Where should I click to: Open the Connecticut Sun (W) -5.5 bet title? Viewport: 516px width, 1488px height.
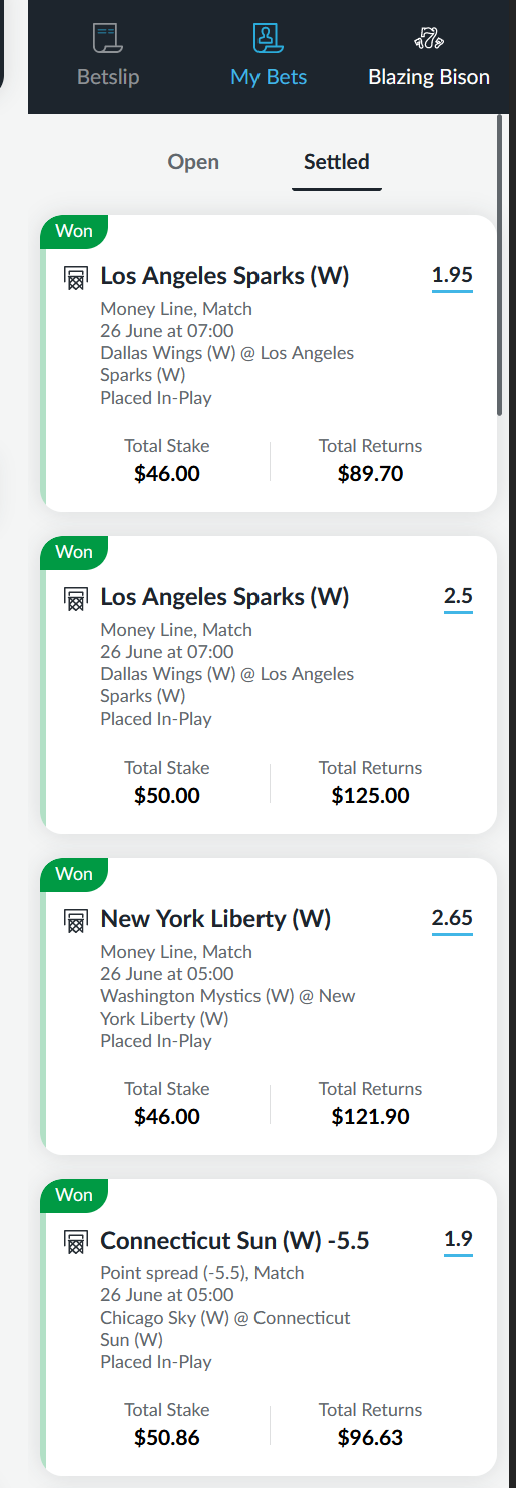(x=235, y=1241)
